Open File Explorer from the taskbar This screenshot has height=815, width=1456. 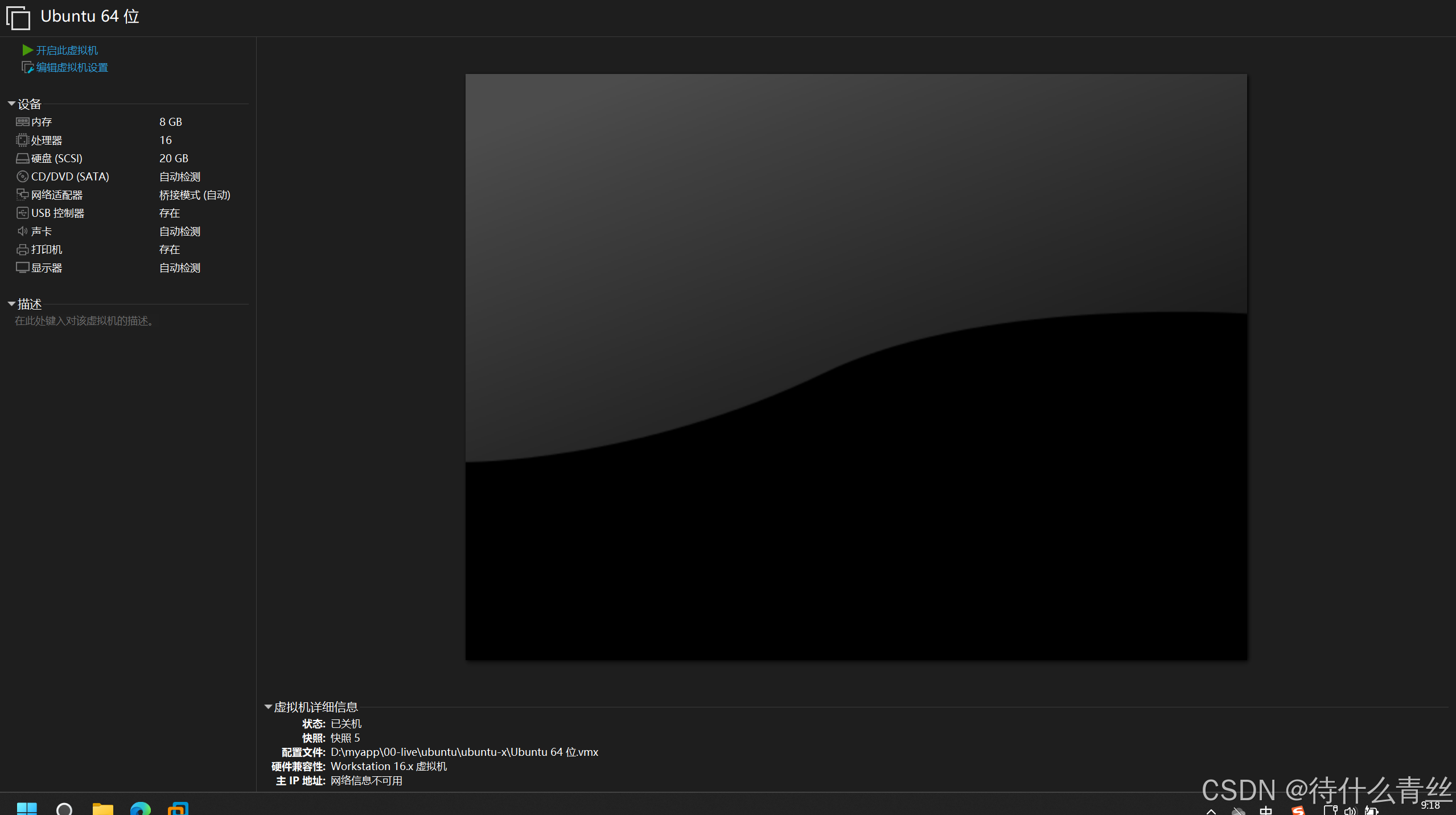[103, 808]
